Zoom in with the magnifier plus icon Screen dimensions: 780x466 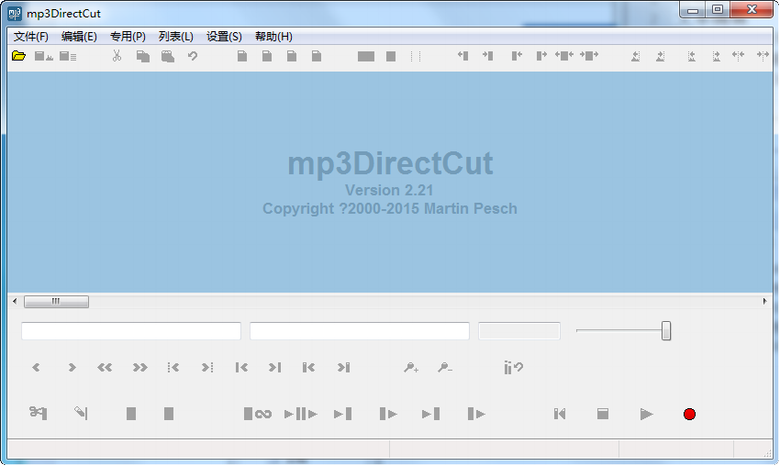click(411, 368)
